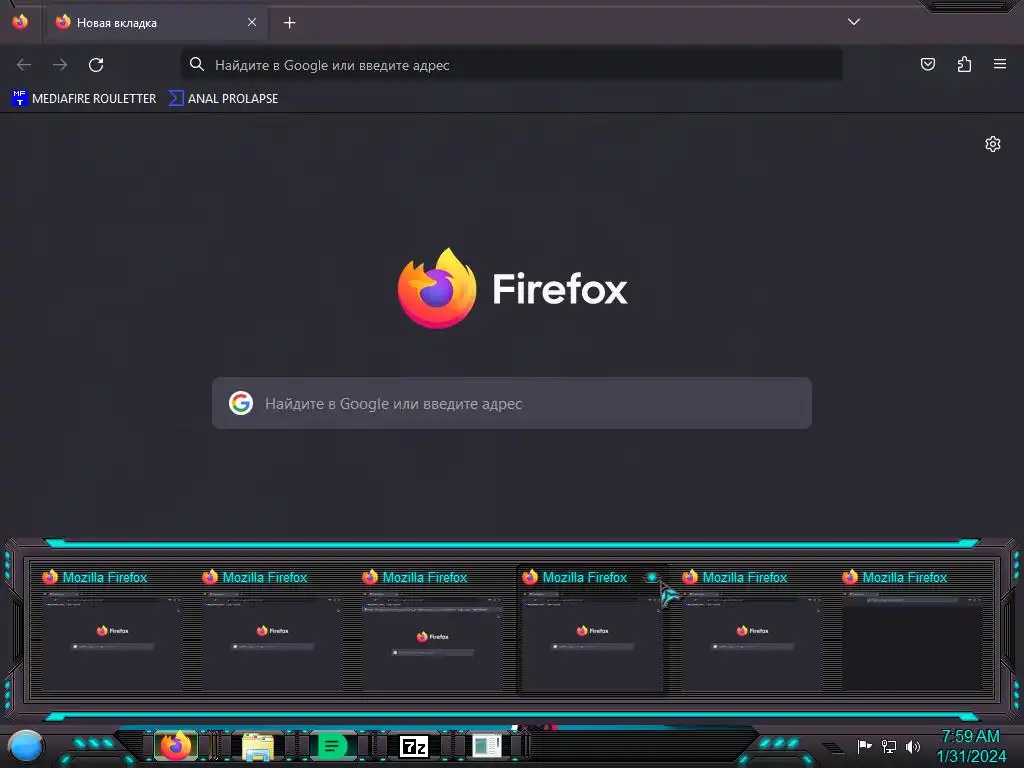Click the Google G icon in search box
This screenshot has width=1024, height=768.
pyautogui.click(x=241, y=403)
